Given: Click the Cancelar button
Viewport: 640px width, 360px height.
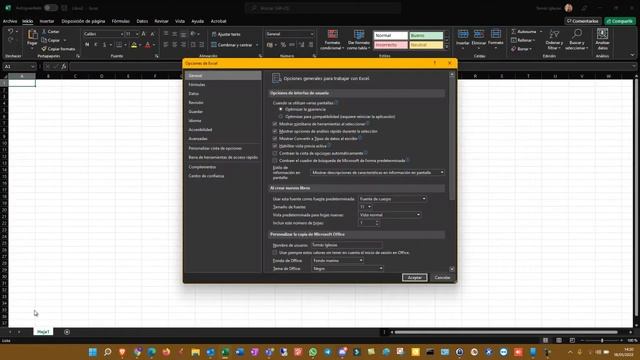Looking at the screenshot, I should [442, 278].
